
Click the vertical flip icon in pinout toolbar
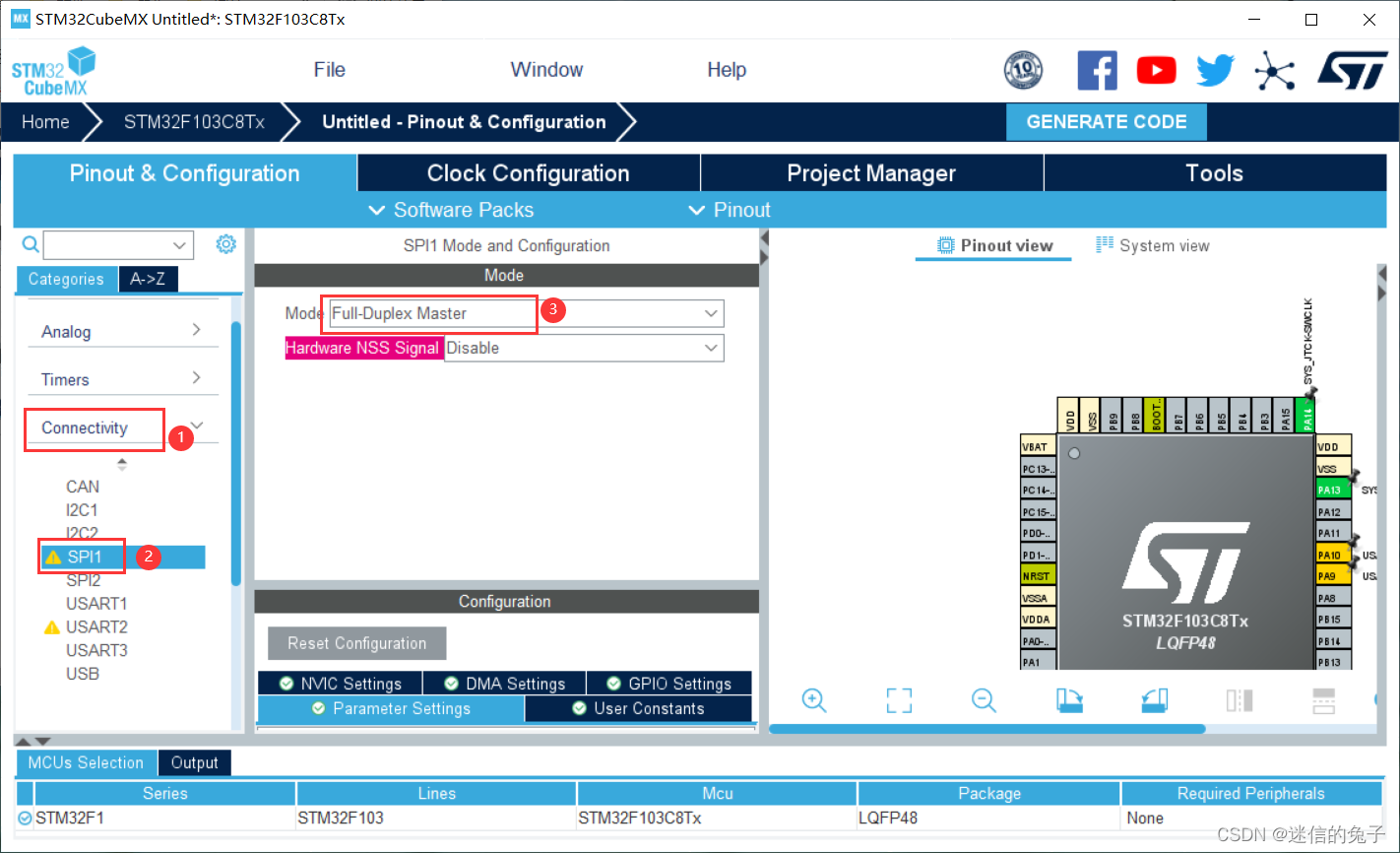(x=1324, y=700)
